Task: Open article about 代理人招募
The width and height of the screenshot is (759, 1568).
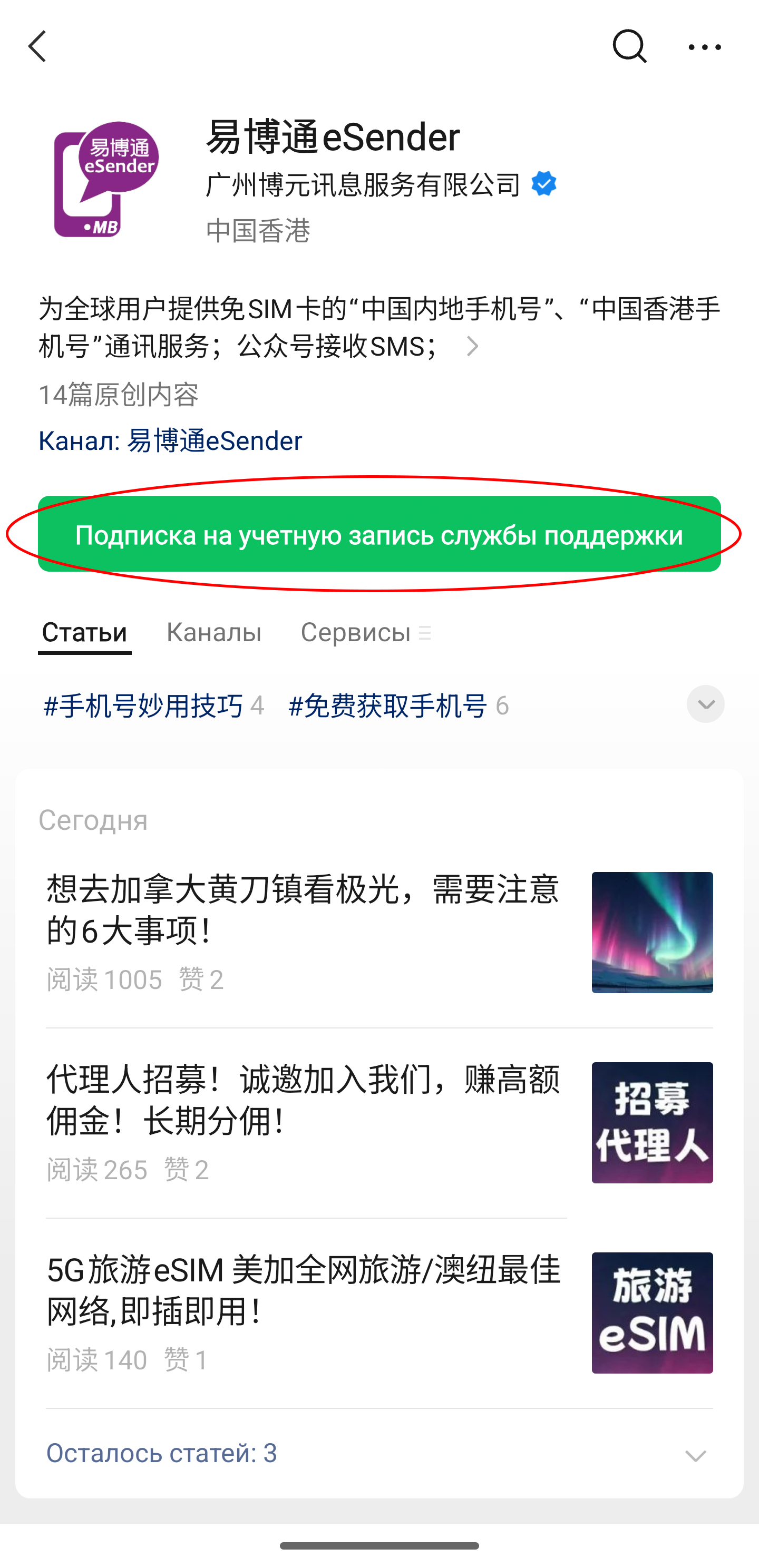Action: pyautogui.click(x=303, y=1101)
